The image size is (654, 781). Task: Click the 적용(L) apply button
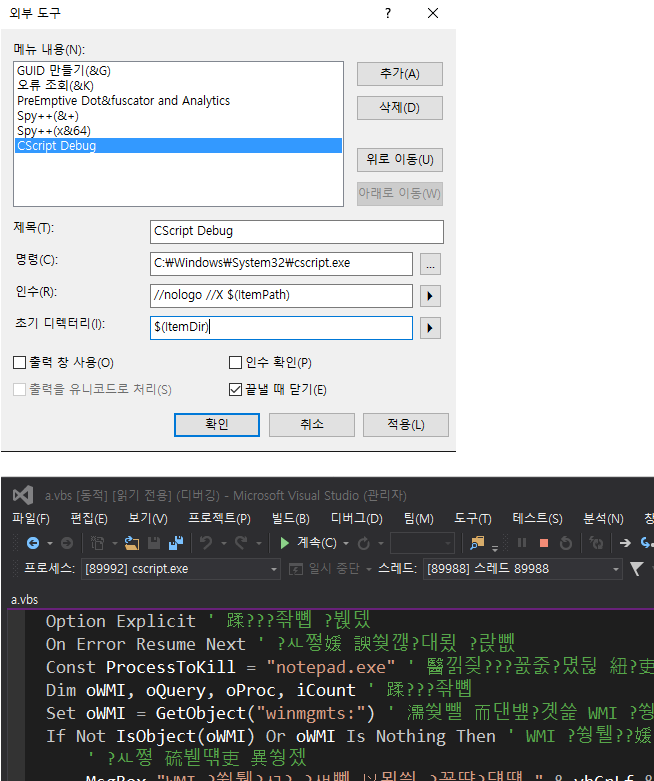click(405, 424)
